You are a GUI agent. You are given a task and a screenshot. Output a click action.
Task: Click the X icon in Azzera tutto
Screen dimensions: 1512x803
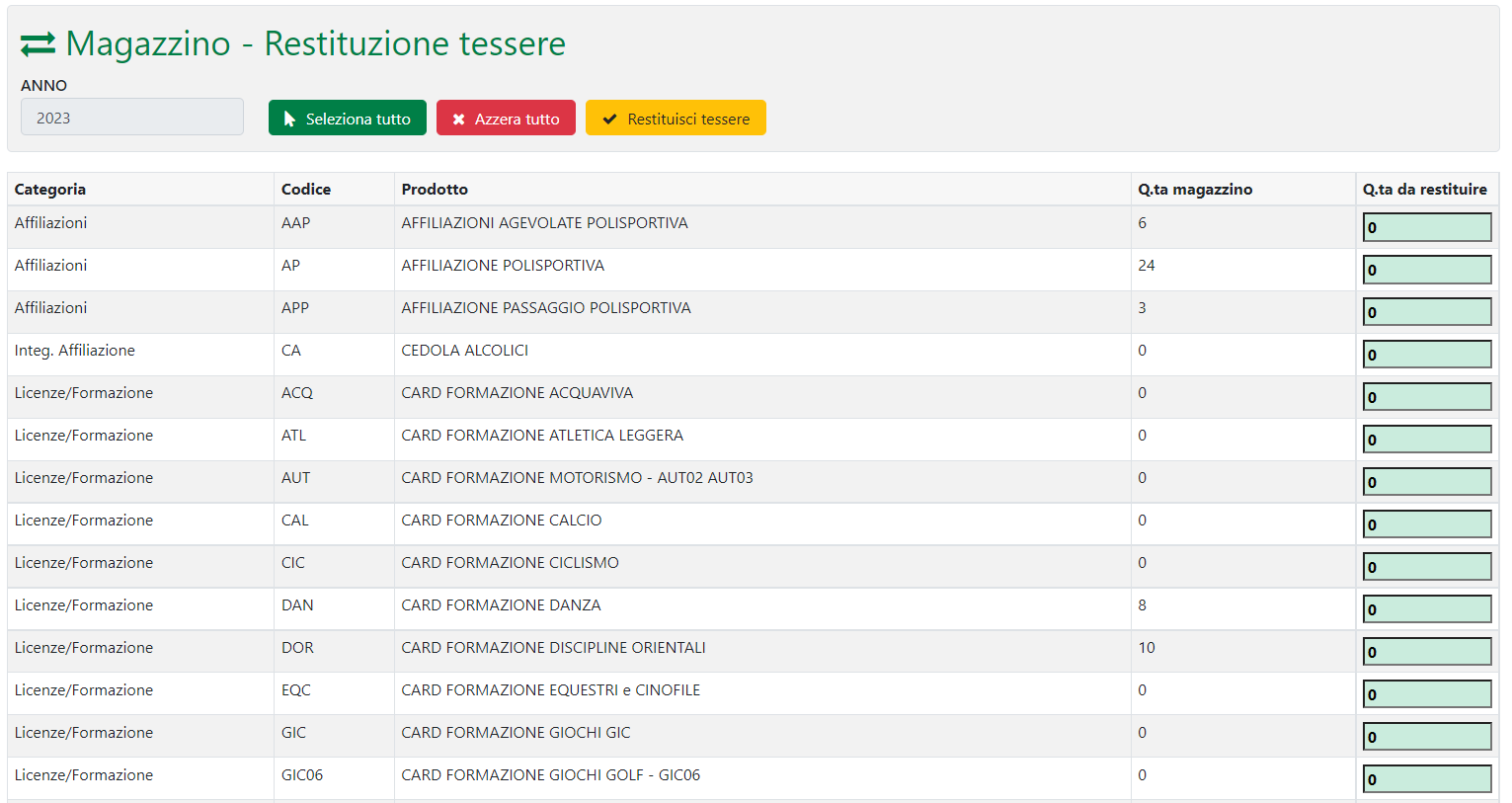458,119
